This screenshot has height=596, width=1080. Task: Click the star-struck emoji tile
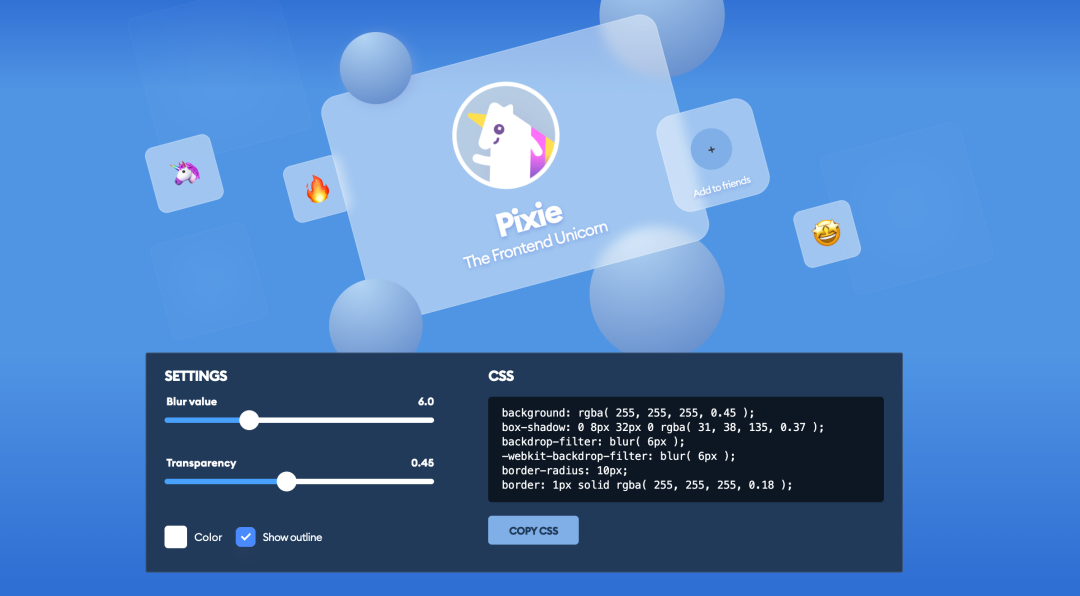click(827, 234)
